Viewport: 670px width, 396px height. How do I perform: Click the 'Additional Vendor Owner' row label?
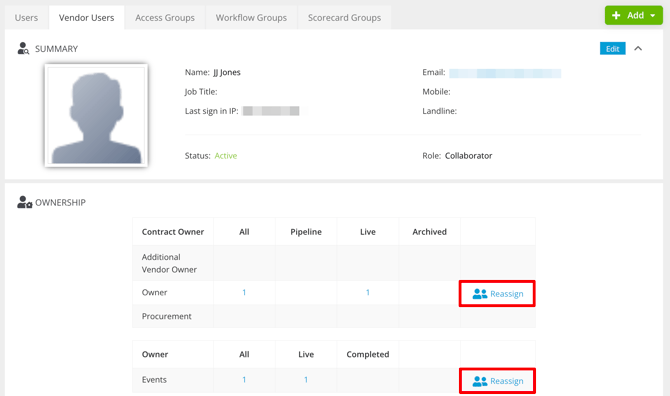click(169, 263)
